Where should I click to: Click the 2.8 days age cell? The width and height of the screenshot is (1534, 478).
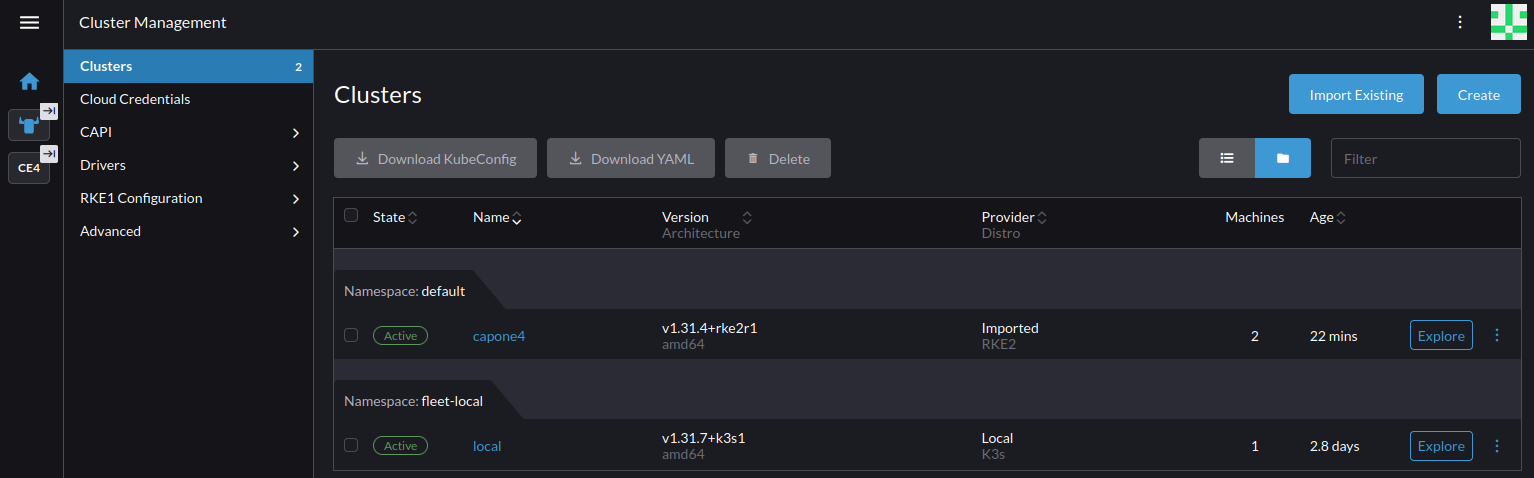(1335, 446)
